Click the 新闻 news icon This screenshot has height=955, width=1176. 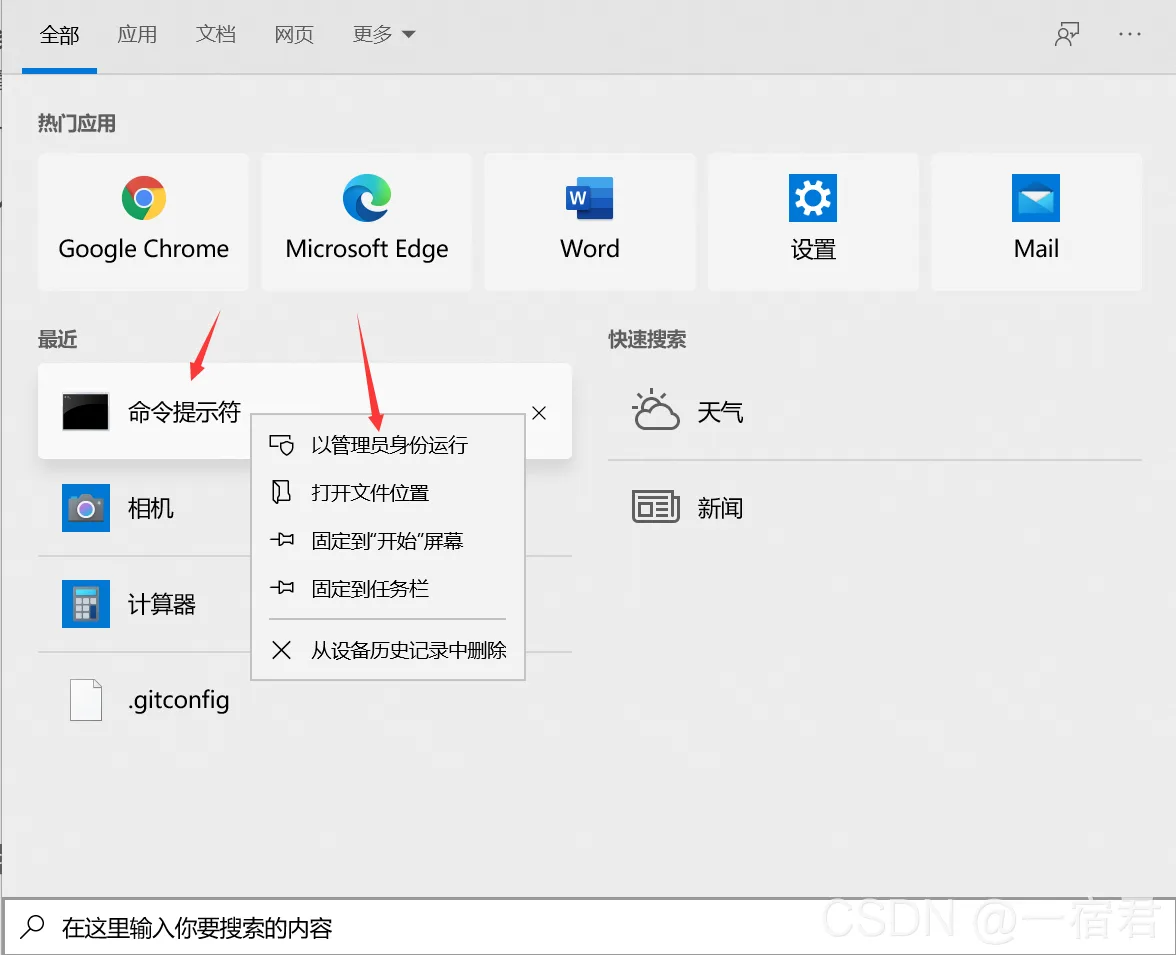[656, 507]
